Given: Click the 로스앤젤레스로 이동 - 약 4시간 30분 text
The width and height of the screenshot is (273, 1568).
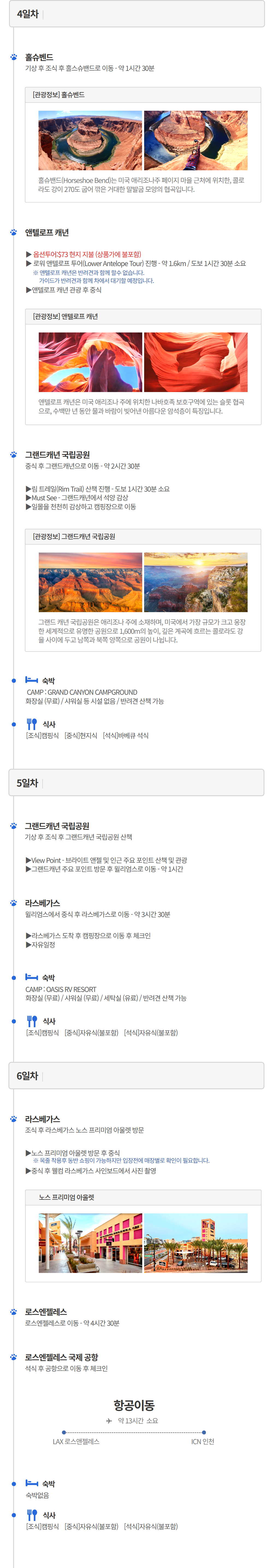Looking at the screenshot, I should coord(72,1323).
